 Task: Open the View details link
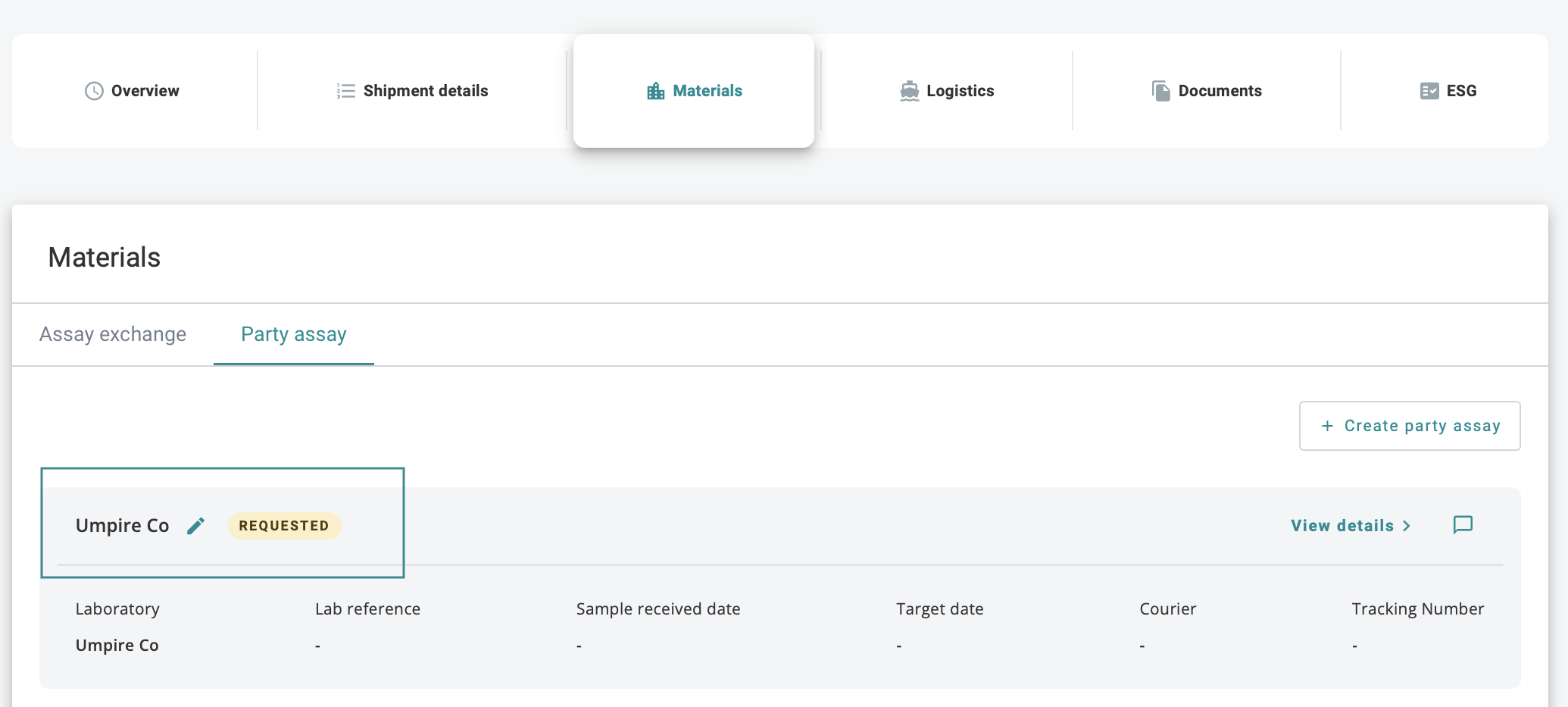pos(1342,526)
